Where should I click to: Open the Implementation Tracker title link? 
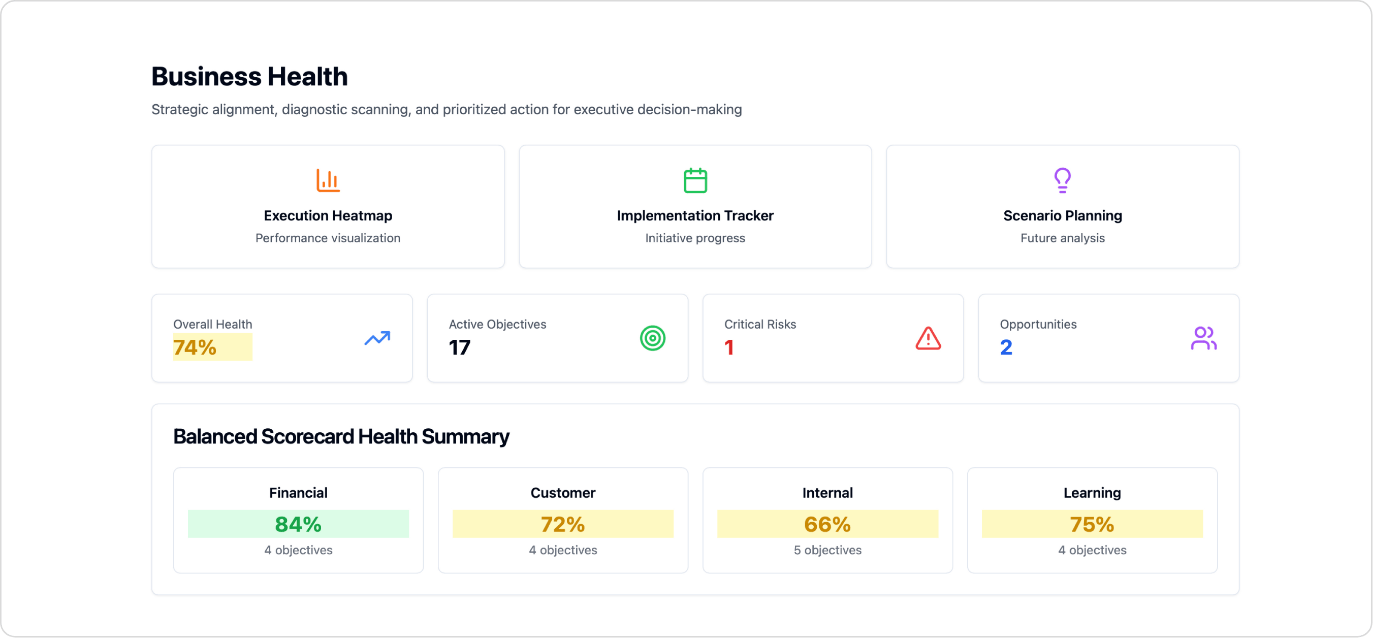695,216
